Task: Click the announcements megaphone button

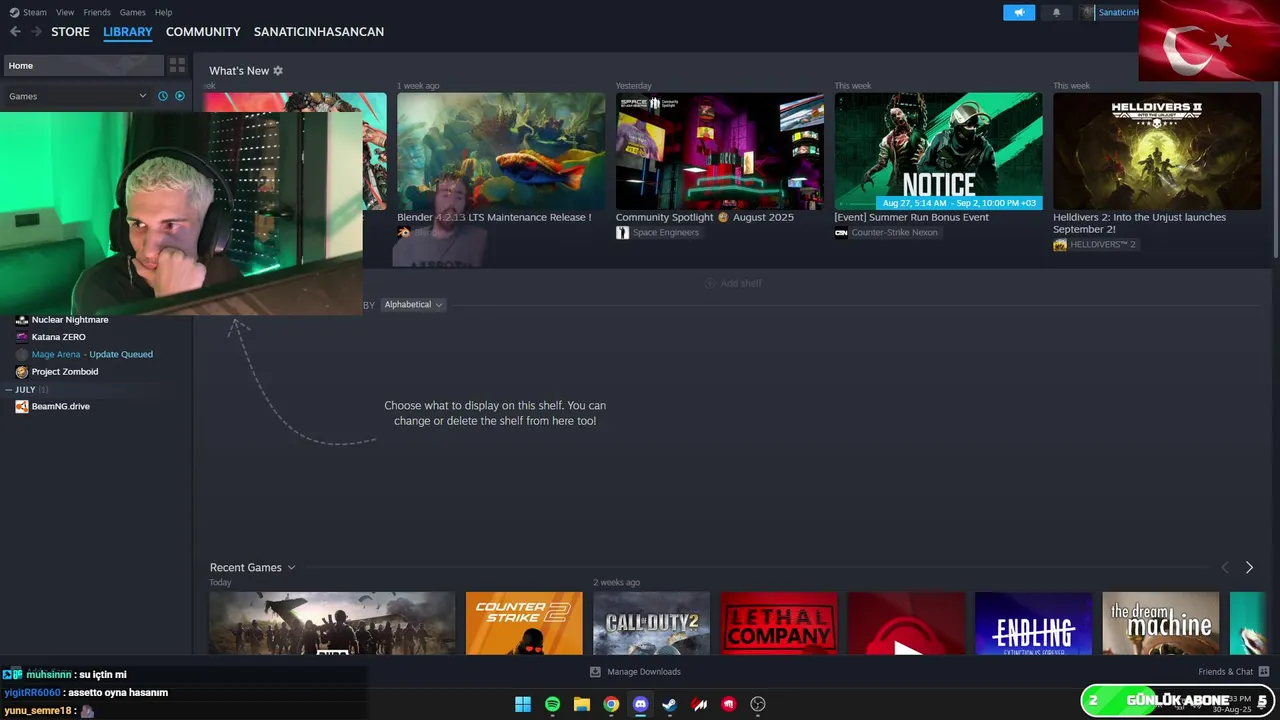Action: pyautogui.click(x=1019, y=12)
